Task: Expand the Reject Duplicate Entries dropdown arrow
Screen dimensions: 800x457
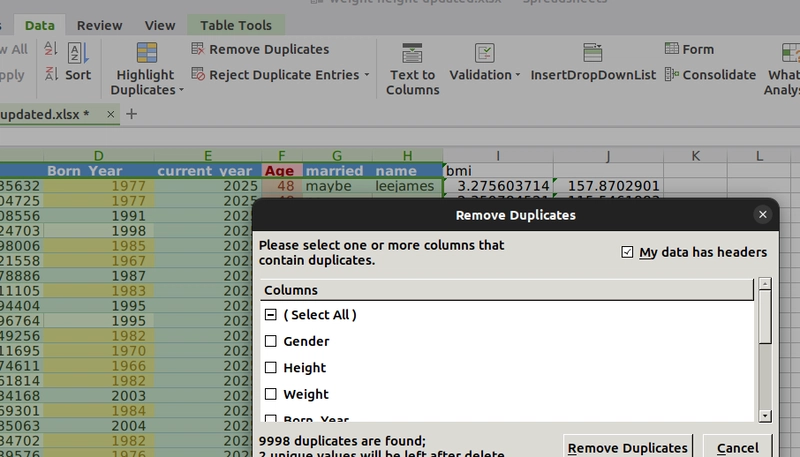Action: click(367, 75)
